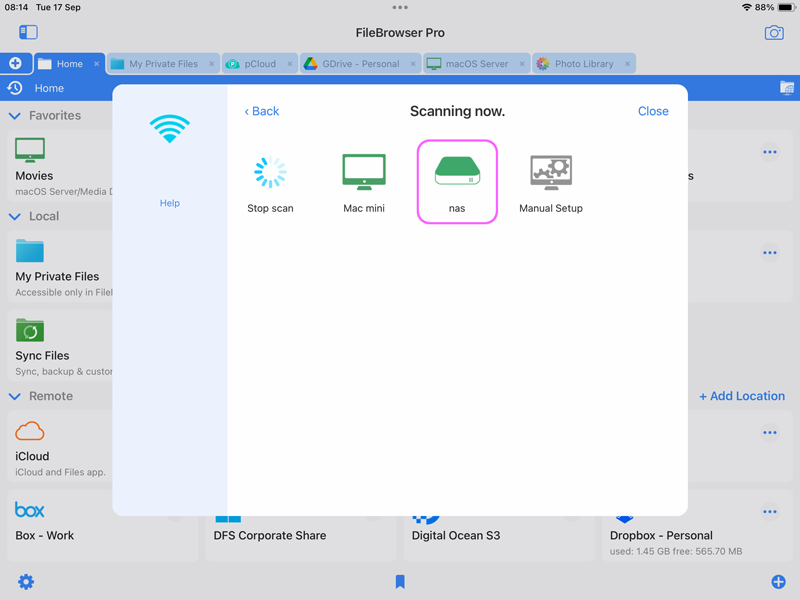
Task: Switch to the macOS Server tab
Action: (477, 64)
